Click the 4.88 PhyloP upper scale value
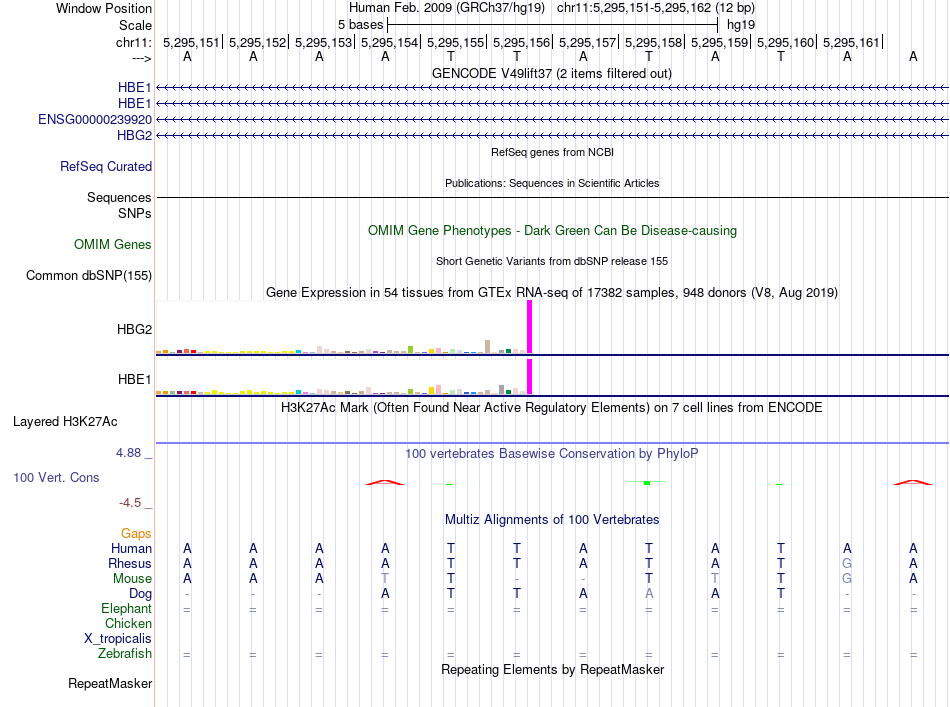 pos(128,453)
